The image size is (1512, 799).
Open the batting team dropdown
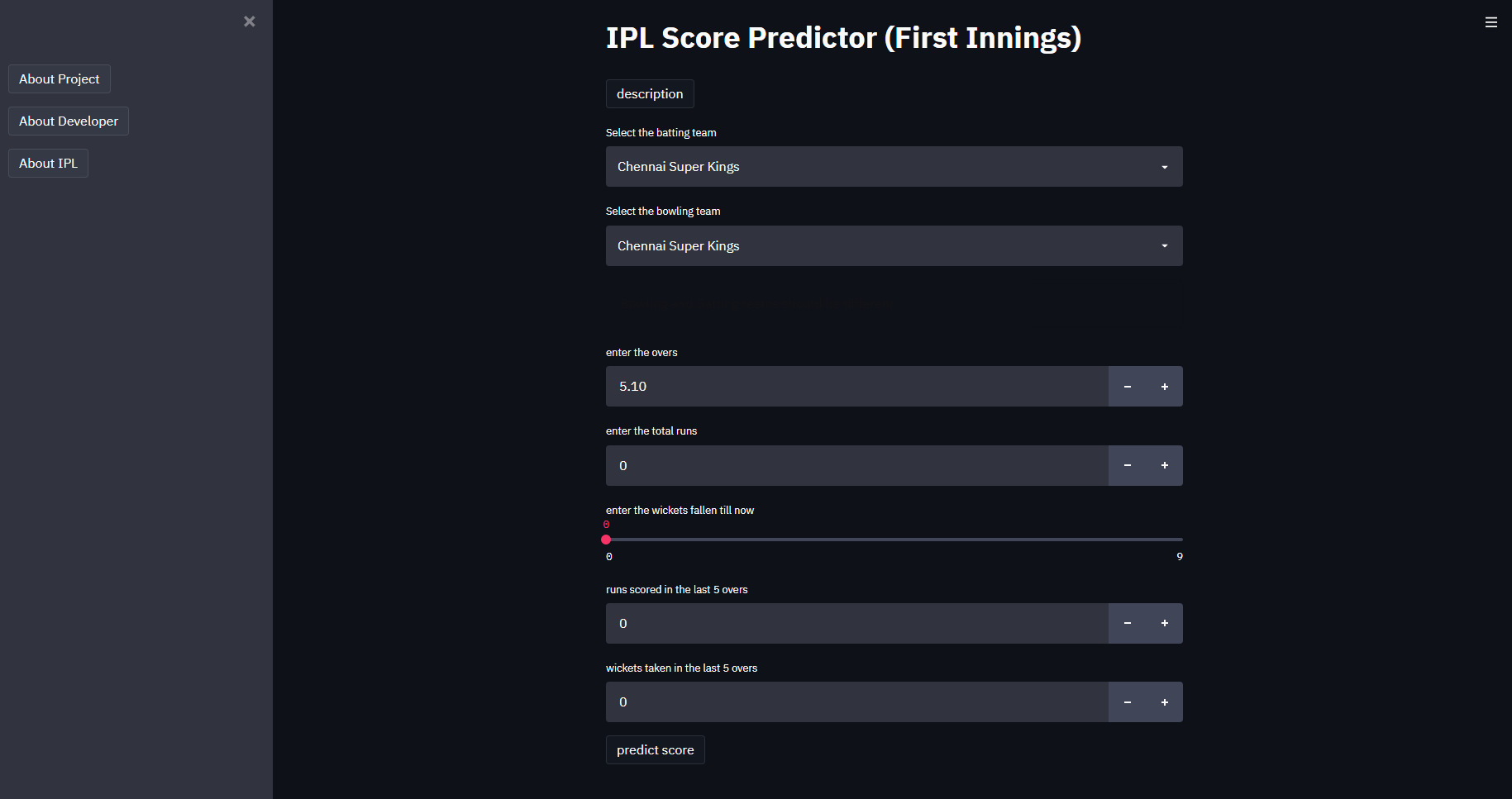tap(894, 166)
